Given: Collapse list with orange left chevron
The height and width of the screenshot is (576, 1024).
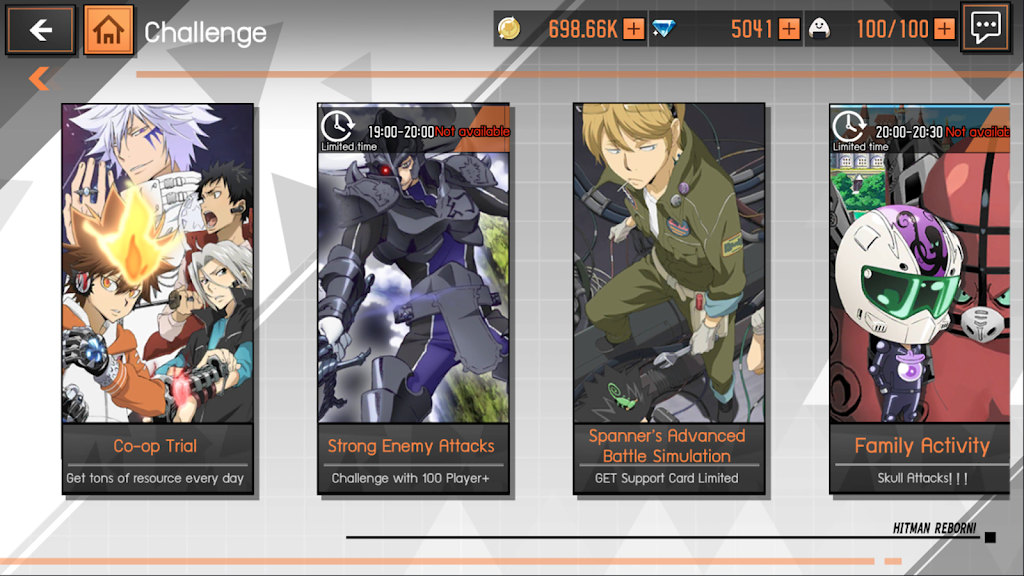Looking at the screenshot, I should pyautogui.click(x=39, y=78).
